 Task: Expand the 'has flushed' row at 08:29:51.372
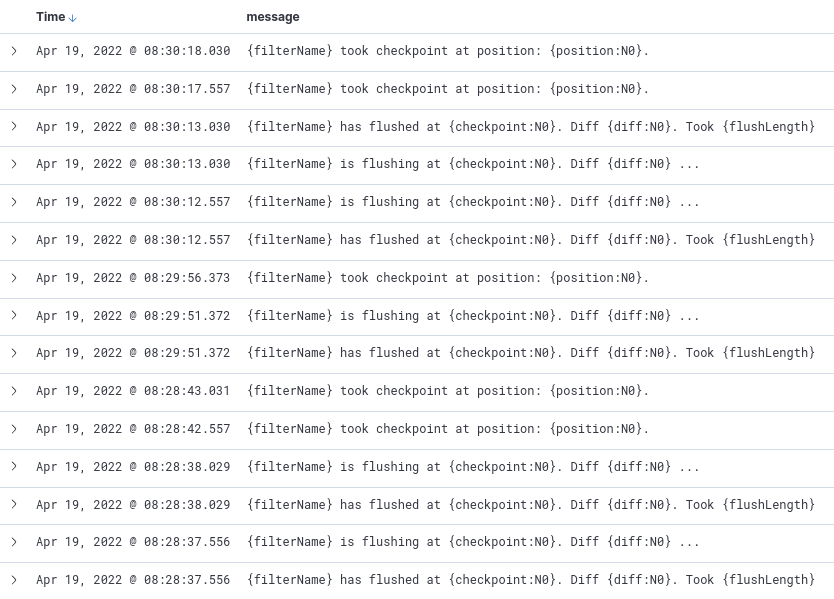coord(14,353)
